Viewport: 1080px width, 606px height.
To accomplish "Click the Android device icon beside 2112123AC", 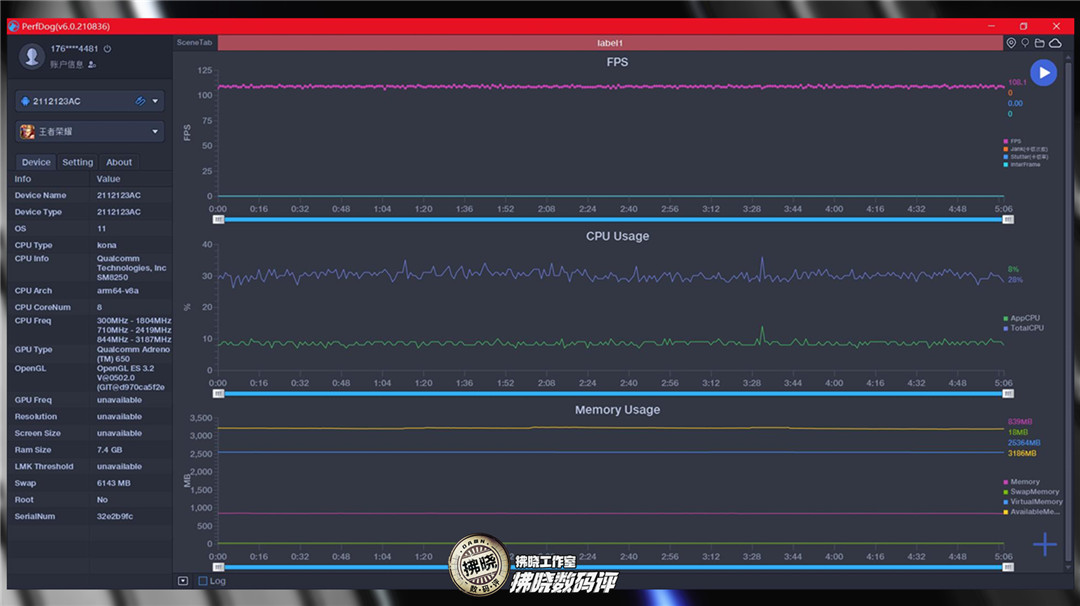I will click(25, 101).
